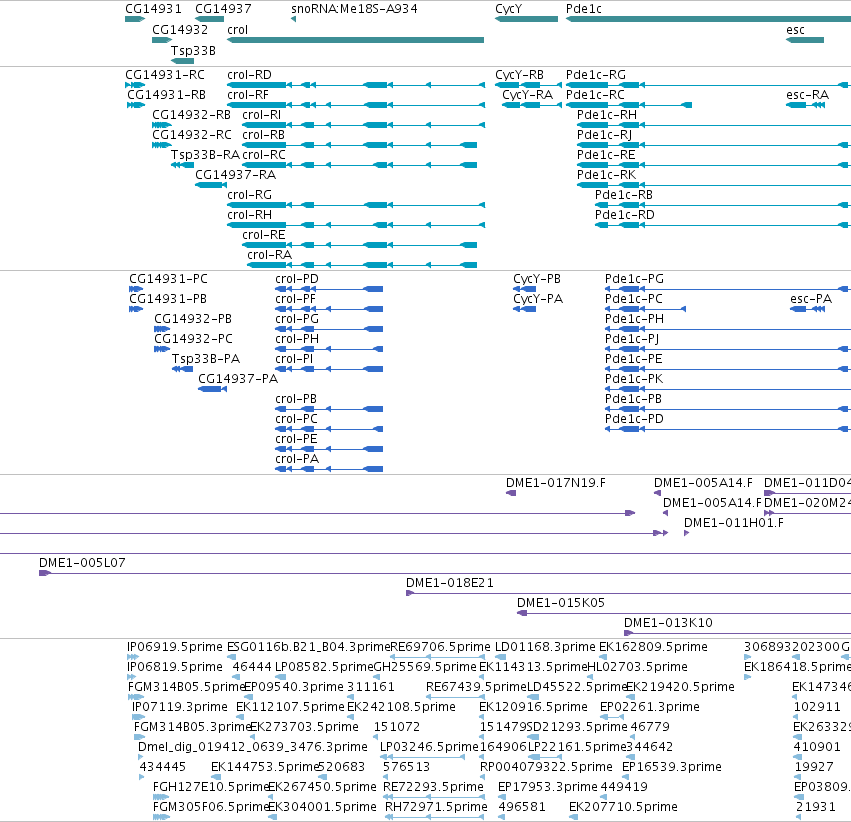Select EST GH25569.5prime
851x822 pixels.
click(376, 677)
